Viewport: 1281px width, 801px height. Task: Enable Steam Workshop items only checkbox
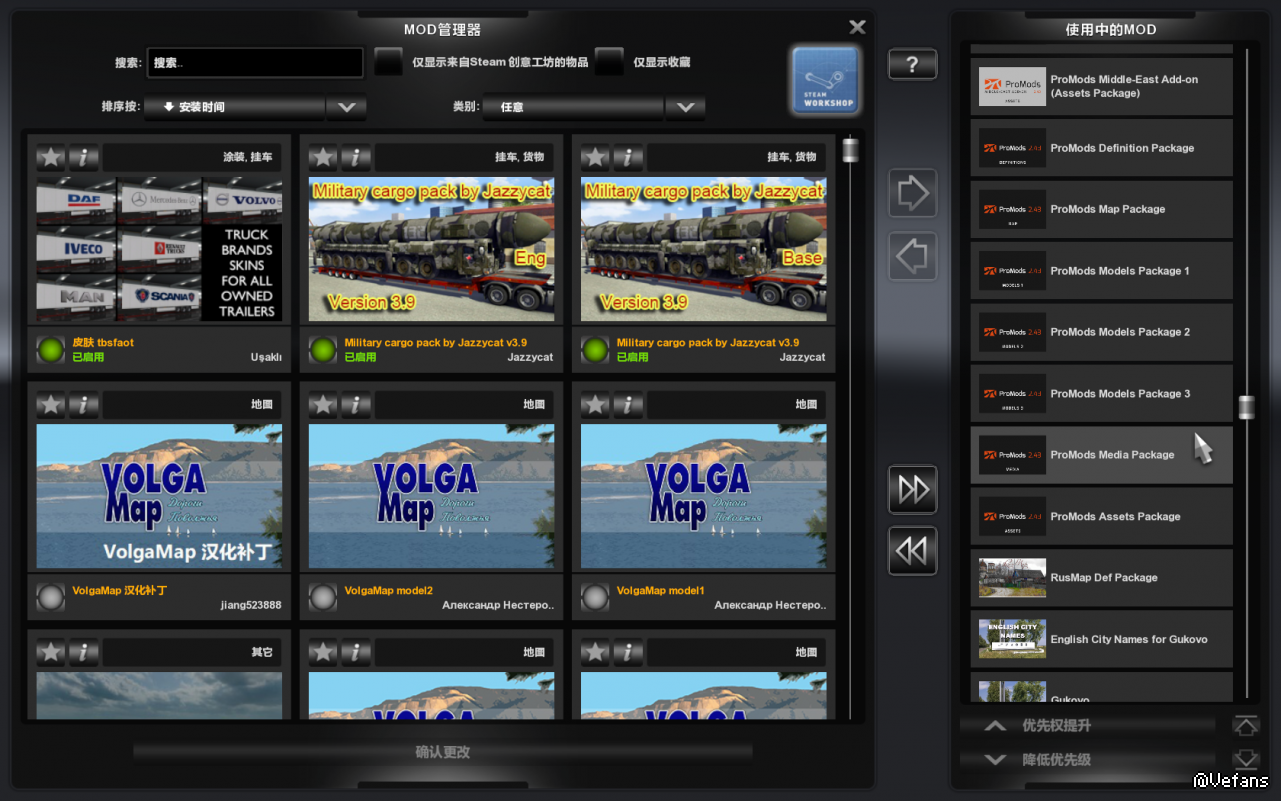[388, 62]
